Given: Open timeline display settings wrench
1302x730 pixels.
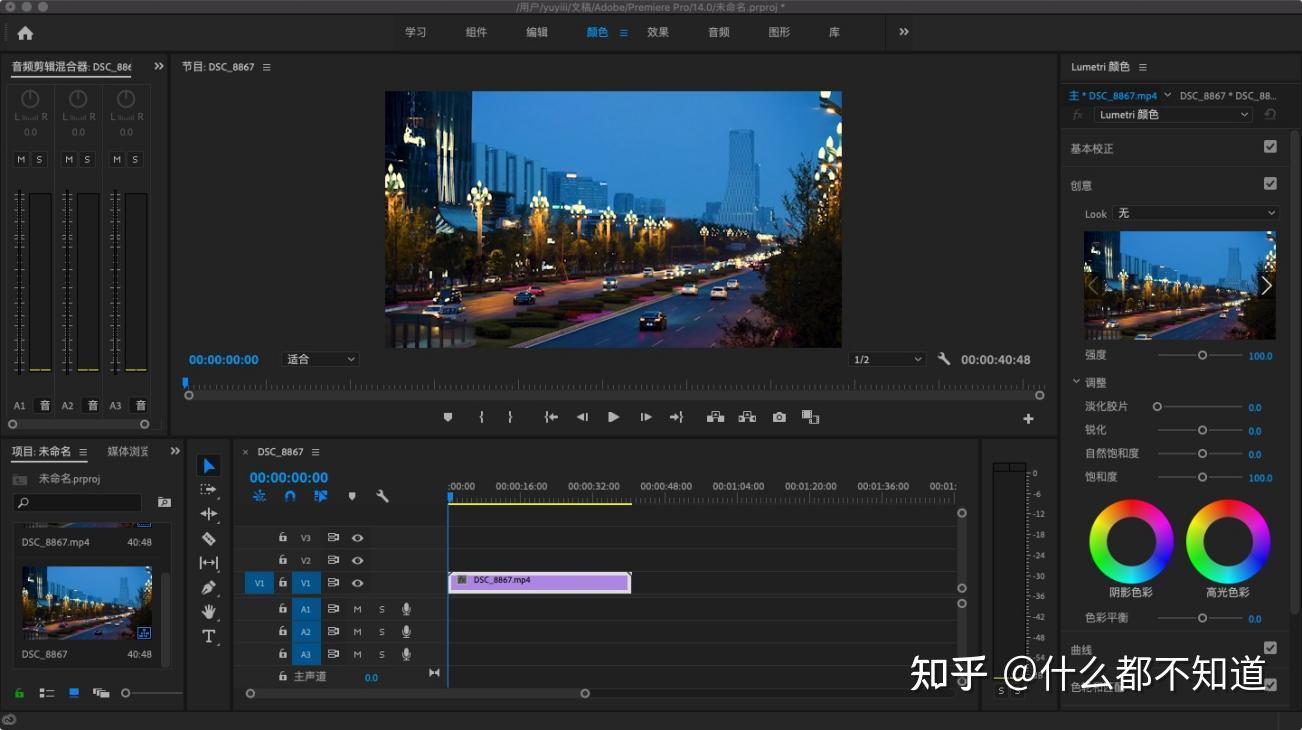Looking at the screenshot, I should (x=382, y=495).
